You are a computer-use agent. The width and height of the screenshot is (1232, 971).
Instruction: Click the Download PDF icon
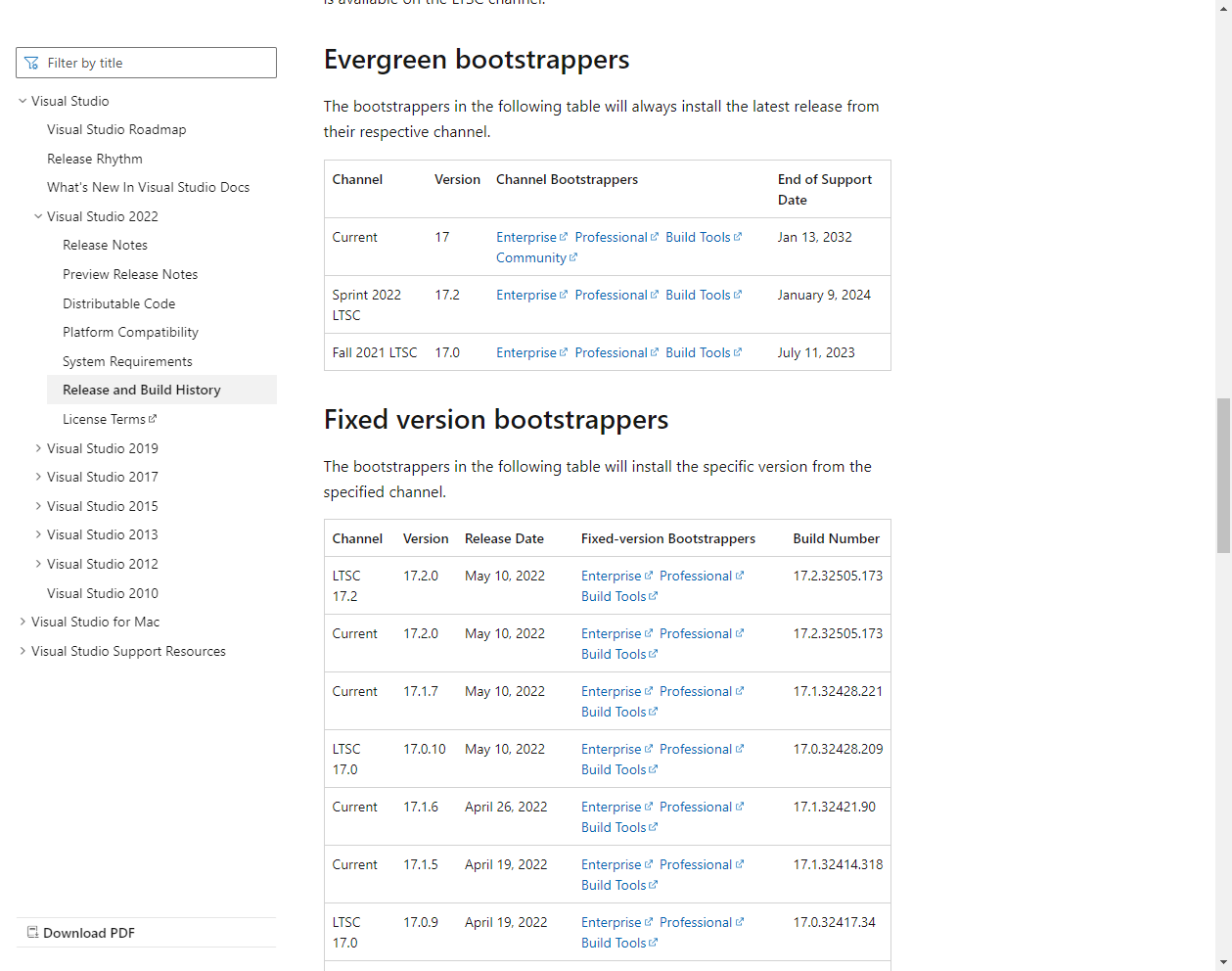[32, 933]
